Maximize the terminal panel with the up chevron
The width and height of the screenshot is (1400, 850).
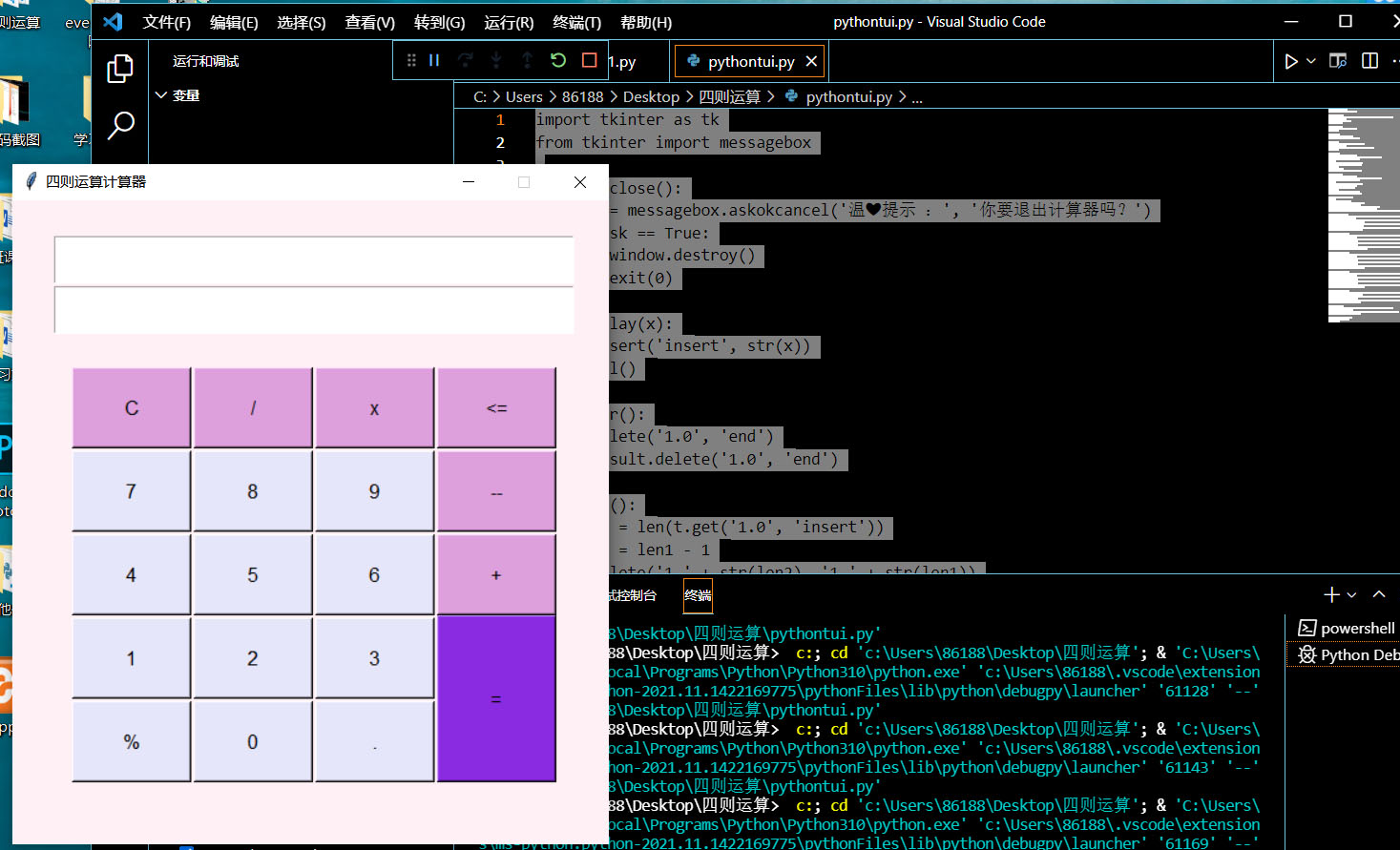pos(1379,594)
